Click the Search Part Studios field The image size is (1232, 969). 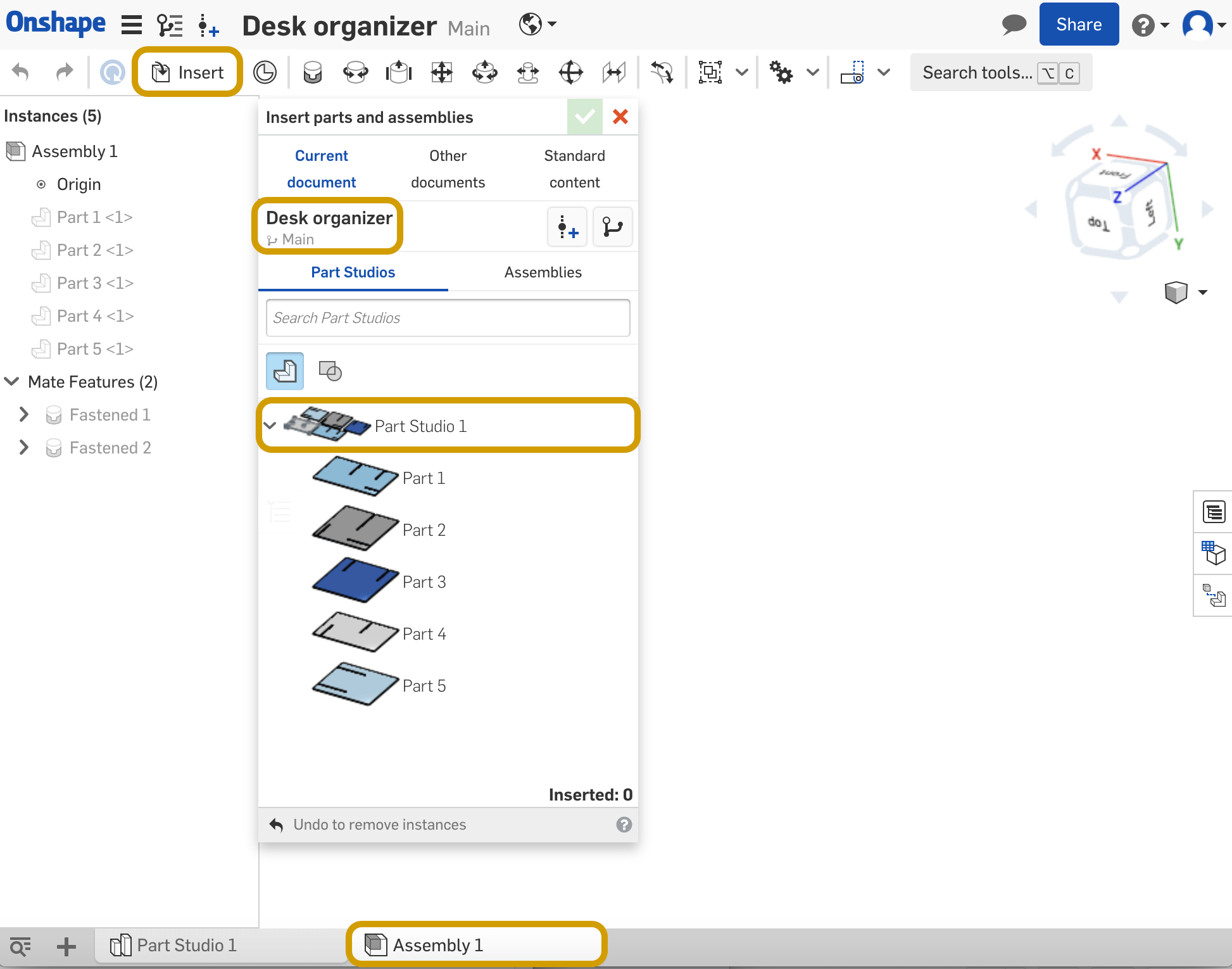[x=448, y=318]
